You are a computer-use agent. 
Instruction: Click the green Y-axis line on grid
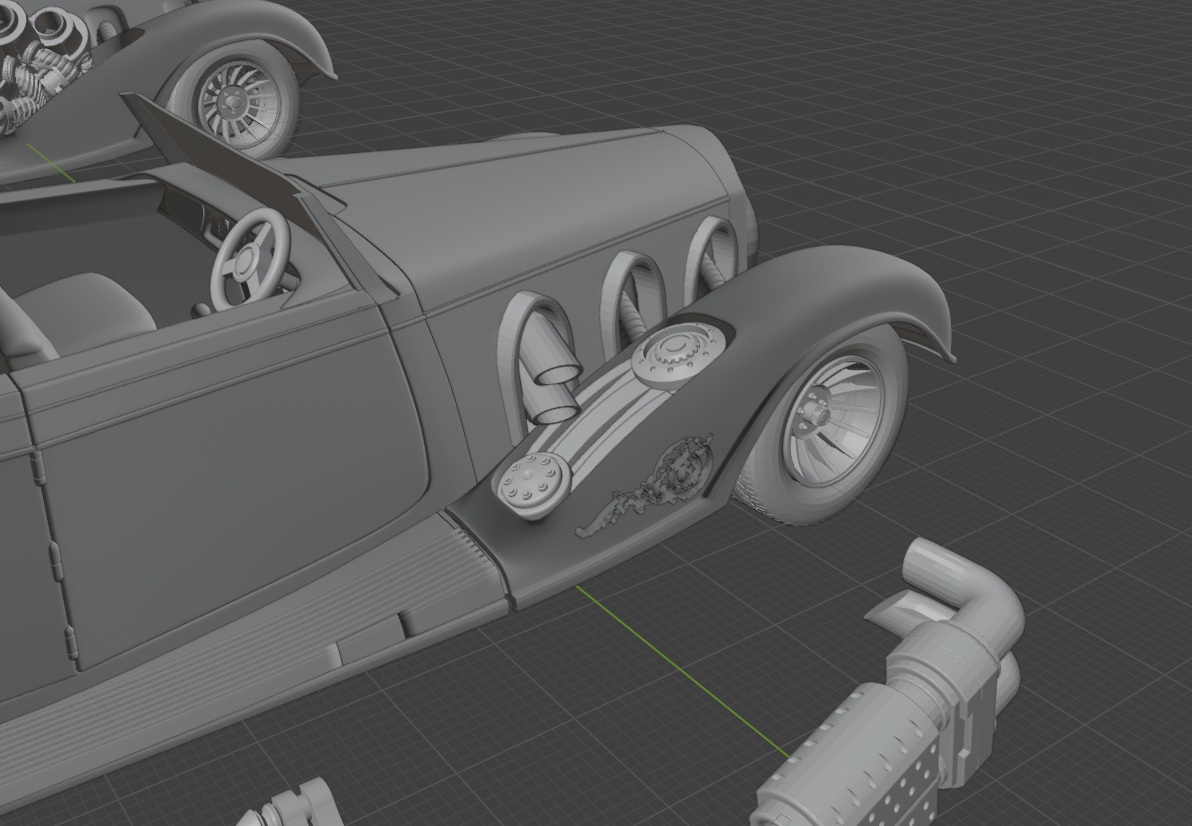coord(680,670)
